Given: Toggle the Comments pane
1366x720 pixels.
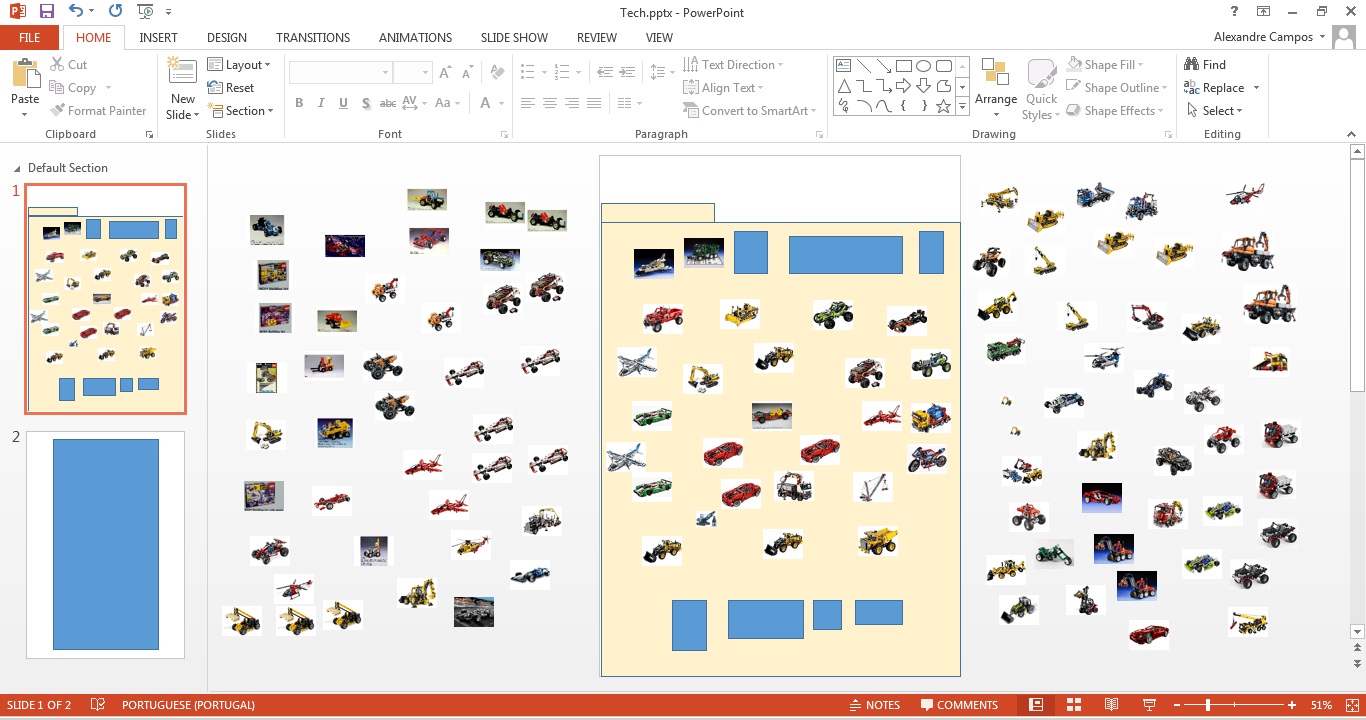Looking at the screenshot, I should click(959, 705).
